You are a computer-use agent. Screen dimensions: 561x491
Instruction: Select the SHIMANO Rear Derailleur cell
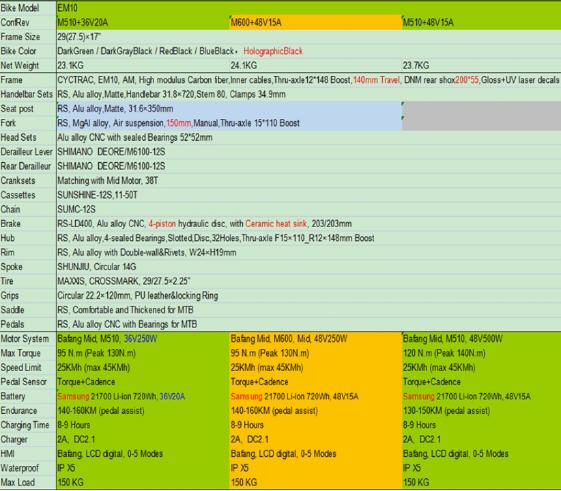pyautogui.click(x=308, y=166)
